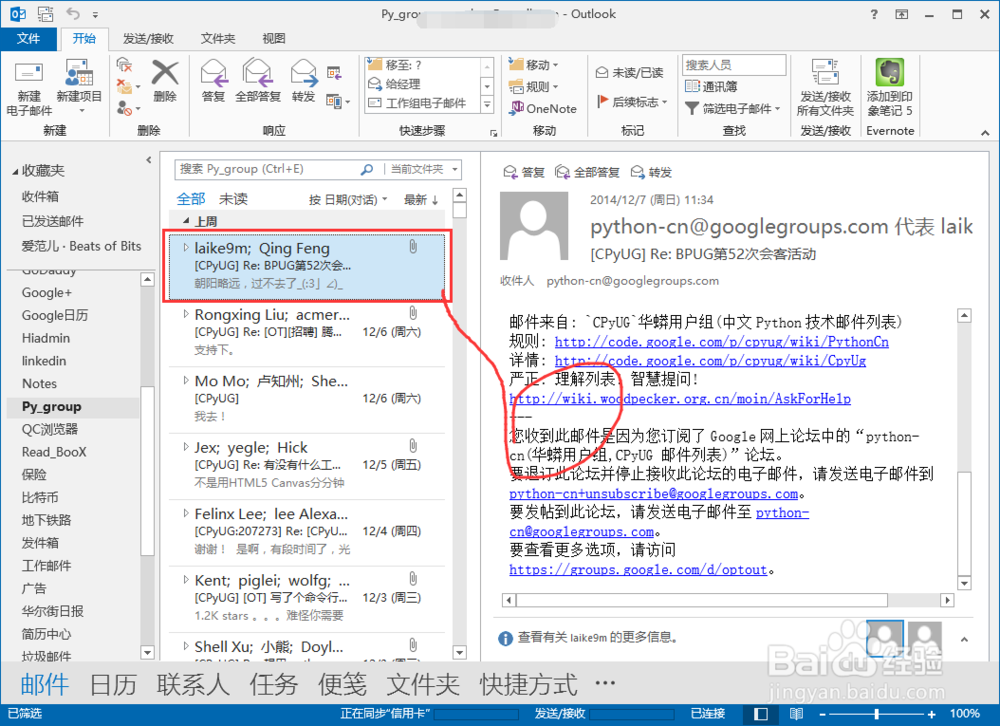Image resolution: width=1000 pixels, height=726 pixels.
Task: Filter message list by 未读
Action: 233,199
